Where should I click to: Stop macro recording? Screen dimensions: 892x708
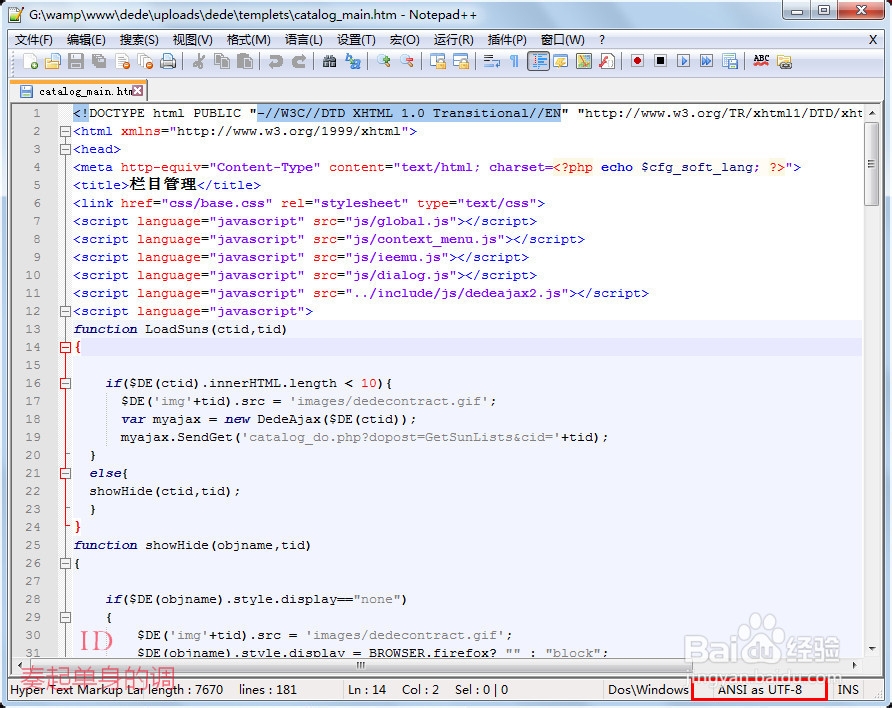tap(660, 61)
